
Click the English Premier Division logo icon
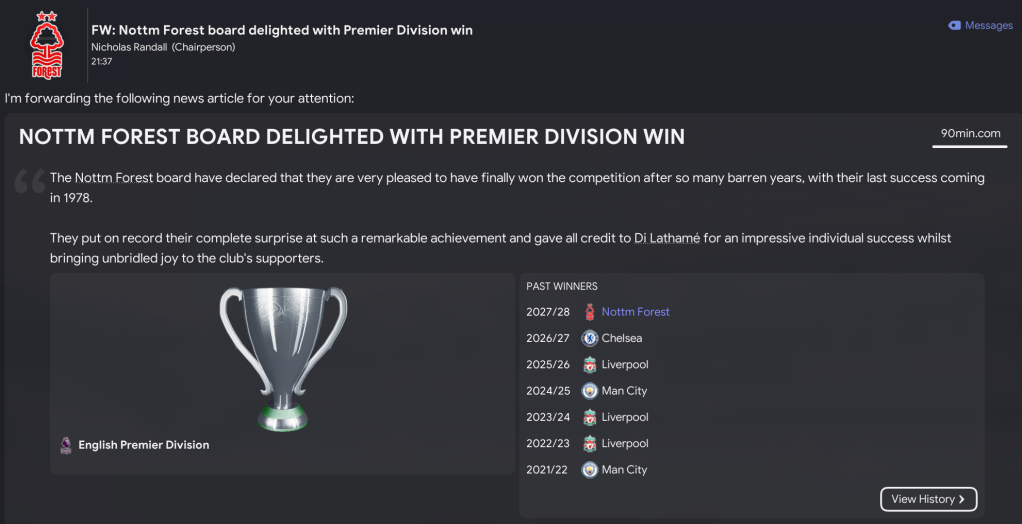coord(66,445)
